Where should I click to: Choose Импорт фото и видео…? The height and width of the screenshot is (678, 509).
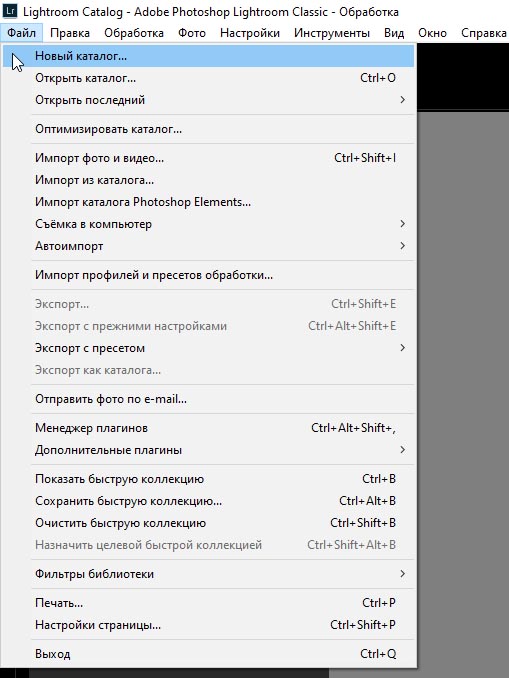pos(208,158)
